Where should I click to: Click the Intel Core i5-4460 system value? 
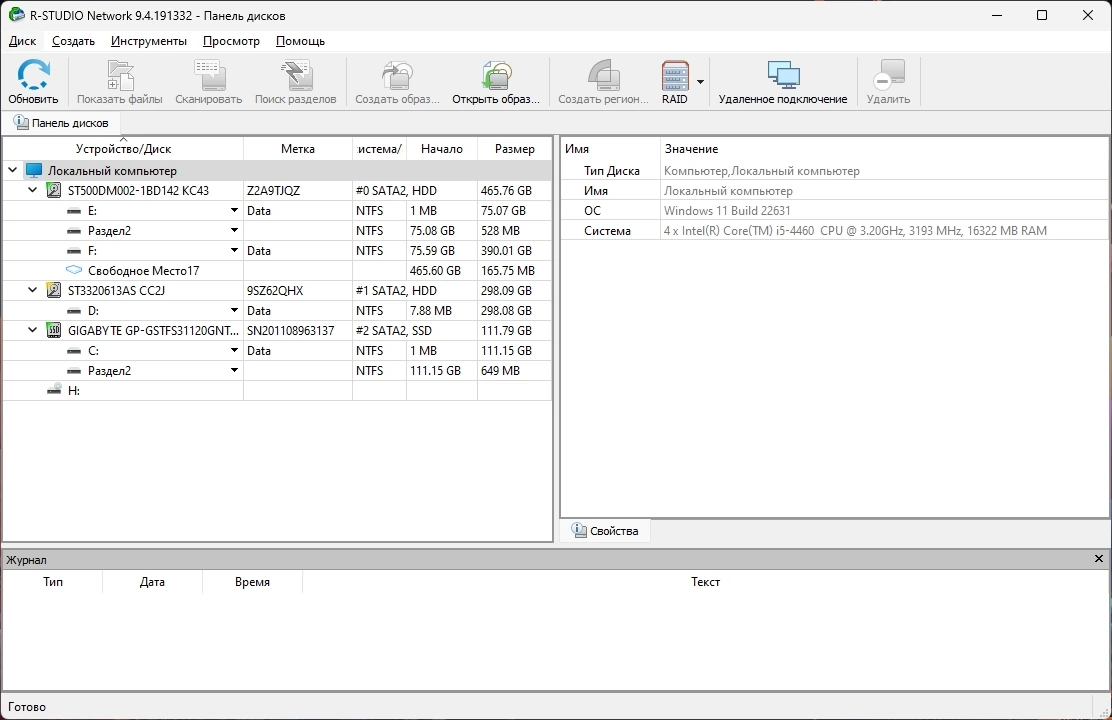point(855,231)
